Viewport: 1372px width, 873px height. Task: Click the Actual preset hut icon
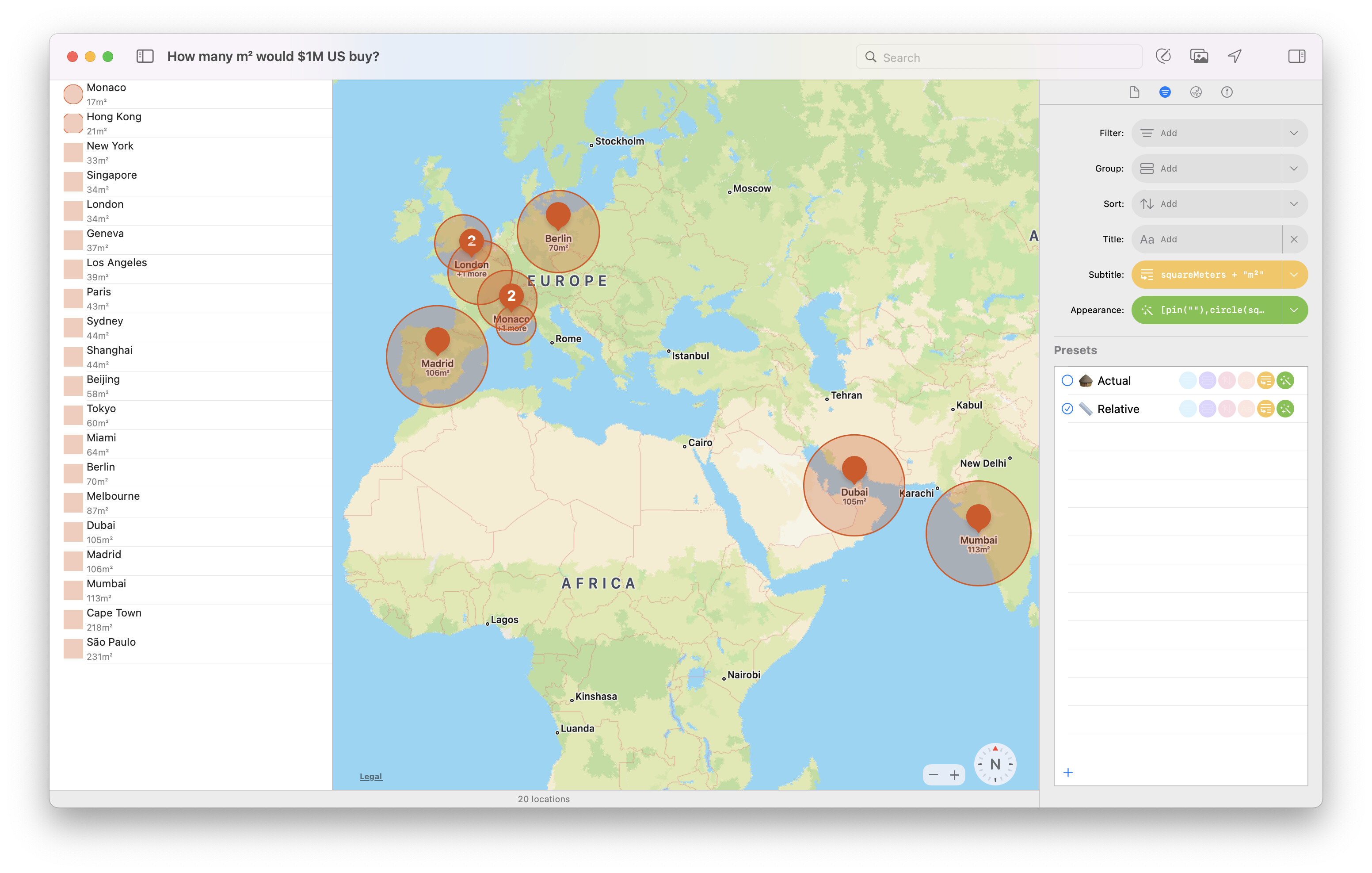tap(1086, 380)
